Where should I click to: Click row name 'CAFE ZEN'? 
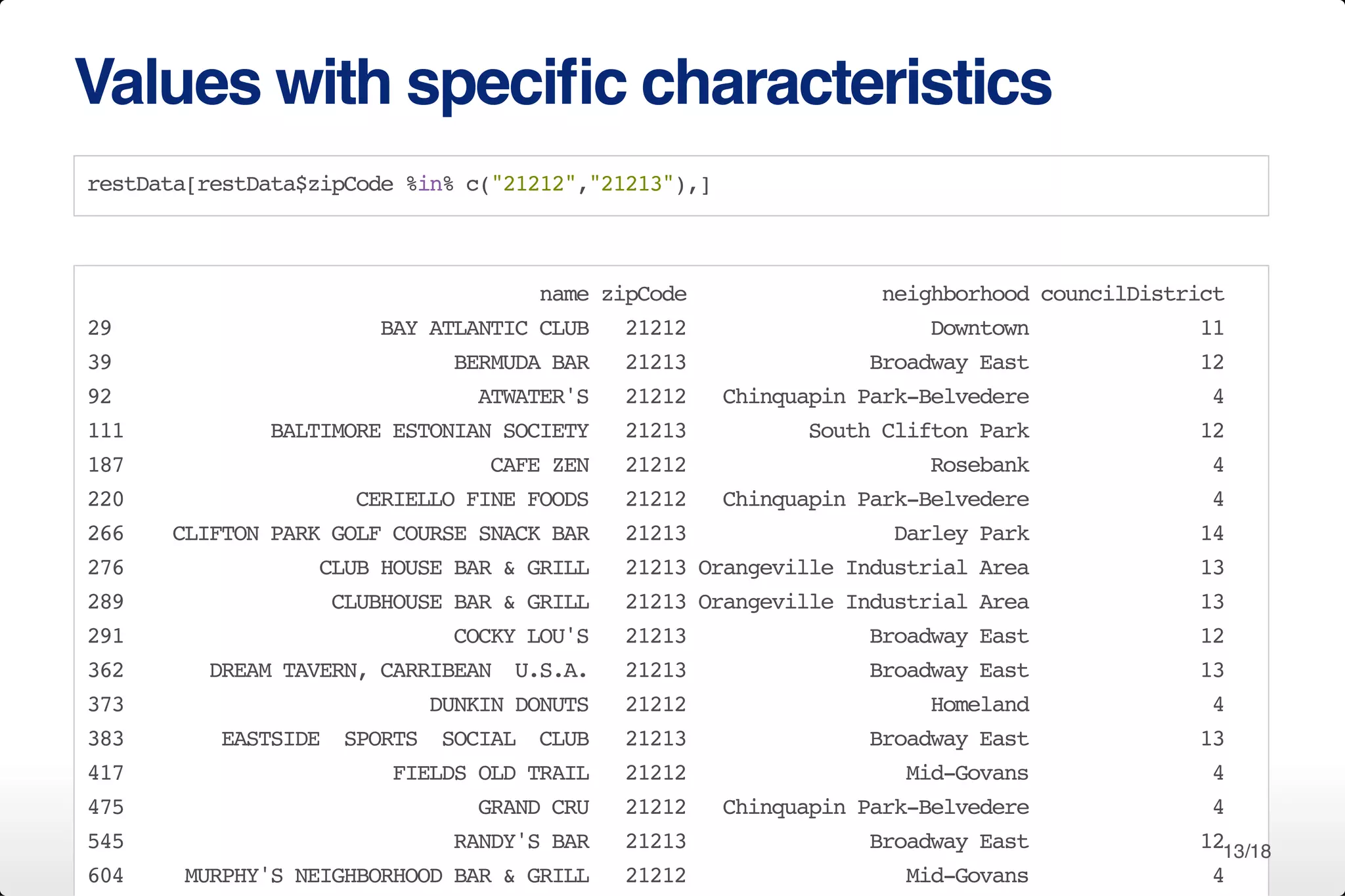pyautogui.click(x=540, y=465)
